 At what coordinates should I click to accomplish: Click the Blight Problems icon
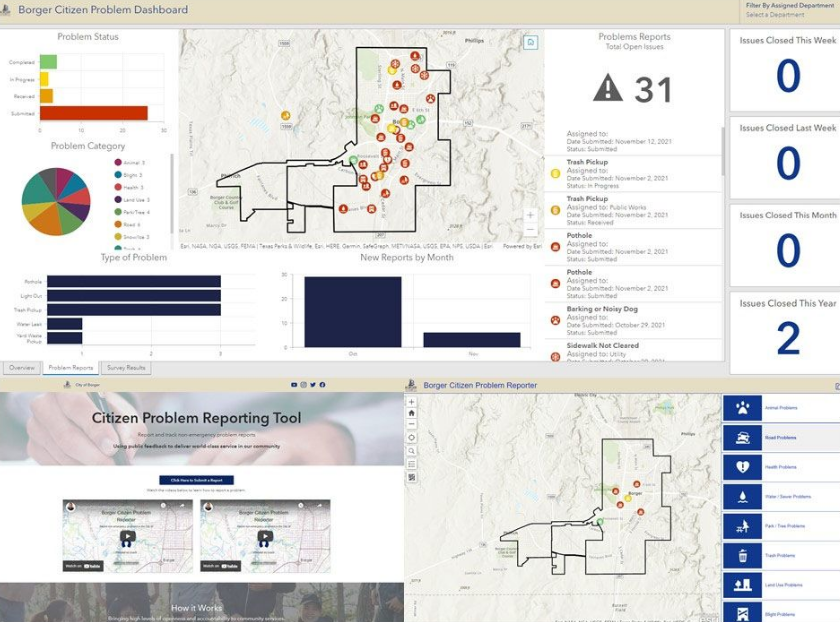(742, 612)
